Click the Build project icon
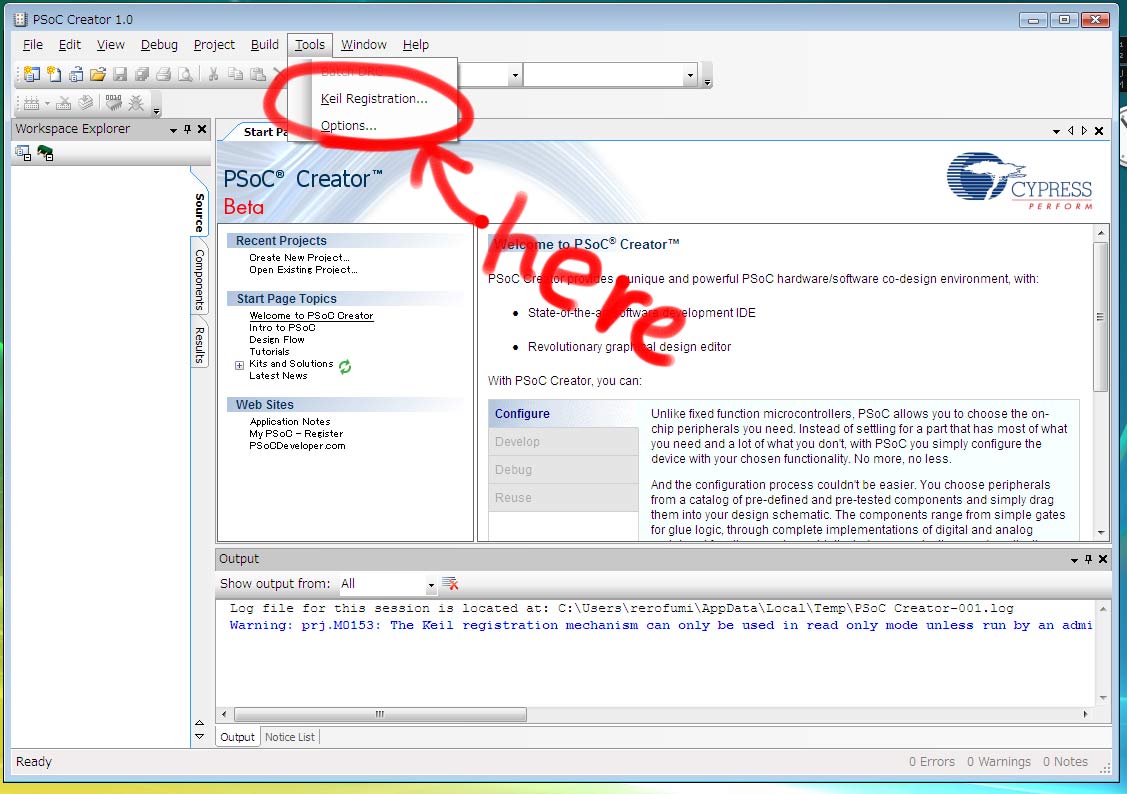 click(31, 103)
